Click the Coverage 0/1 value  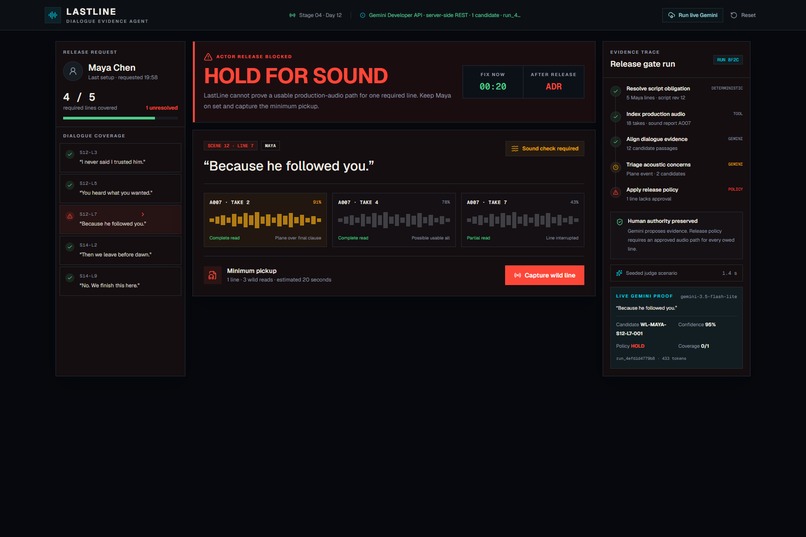coord(705,346)
